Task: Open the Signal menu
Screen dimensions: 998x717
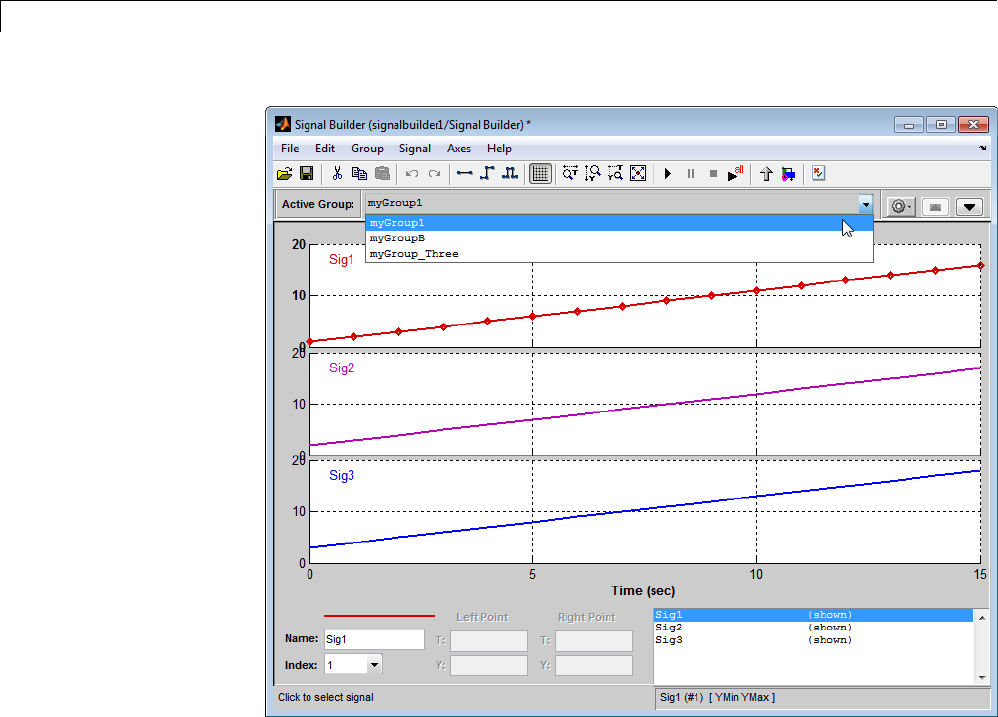Action: click(x=414, y=148)
